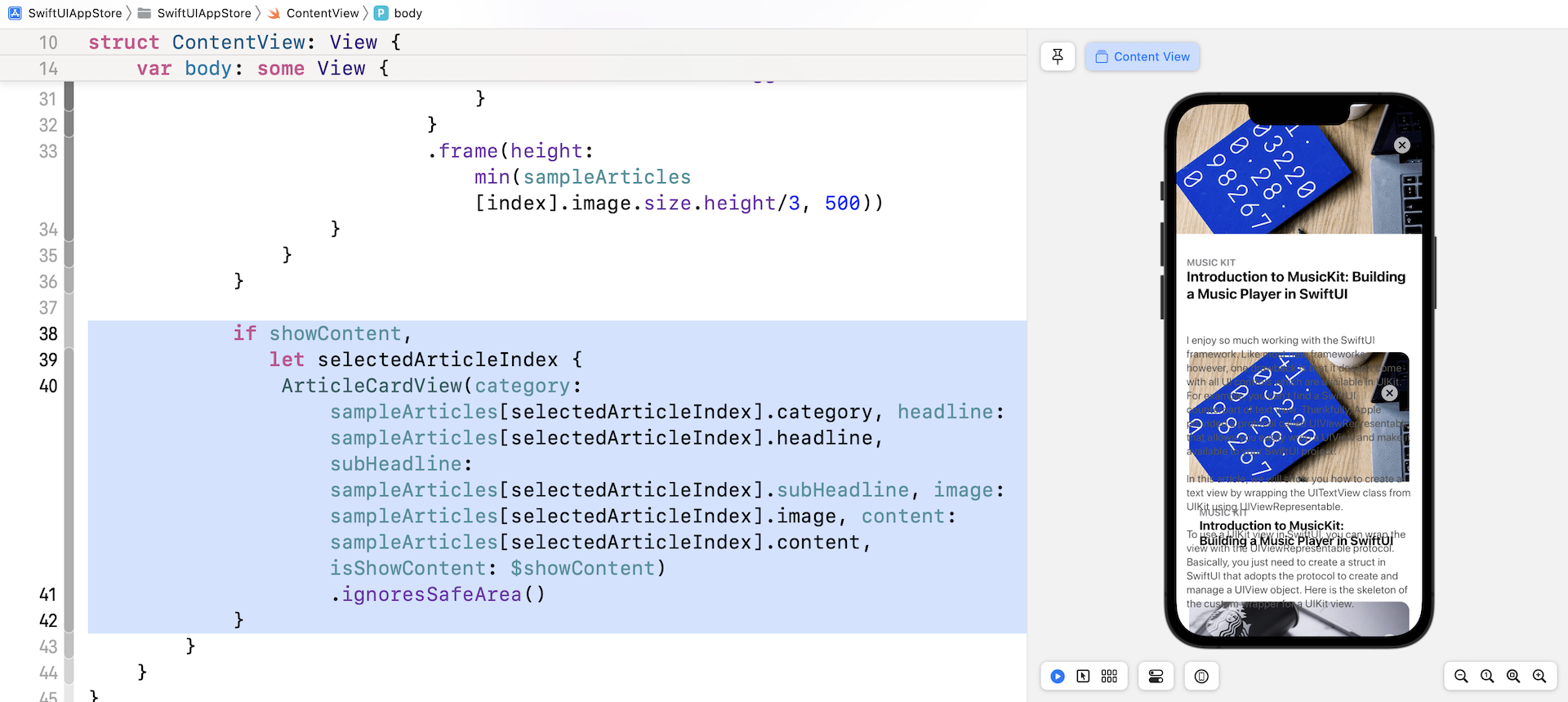Click the ArticleCardView initializer call
The height and width of the screenshot is (702, 1568).
[x=372, y=386]
